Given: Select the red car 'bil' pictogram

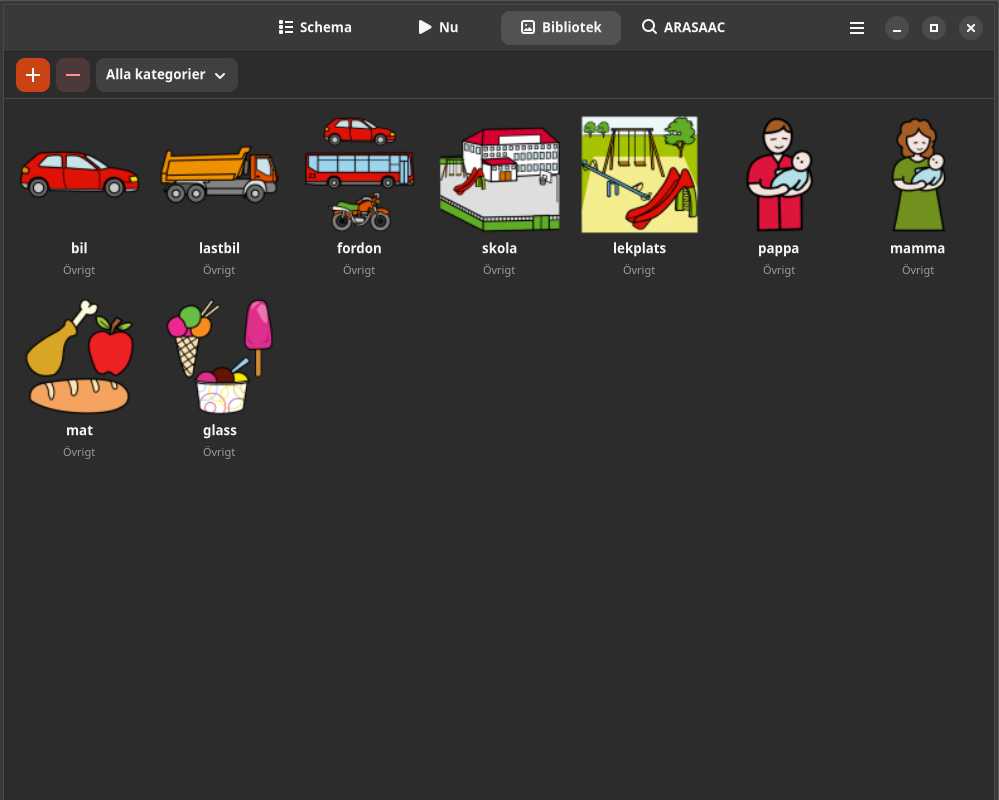Looking at the screenshot, I should [79, 175].
